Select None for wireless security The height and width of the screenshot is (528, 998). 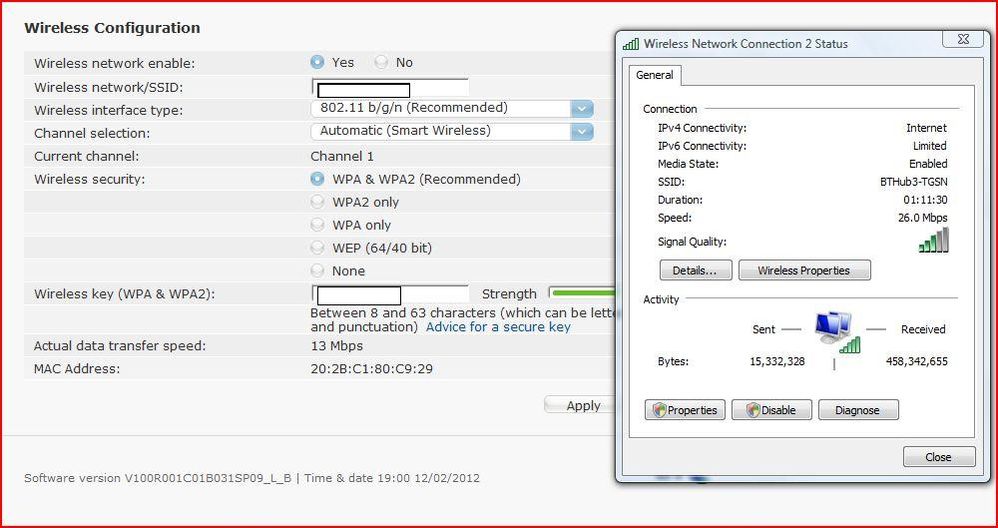[x=317, y=271]
